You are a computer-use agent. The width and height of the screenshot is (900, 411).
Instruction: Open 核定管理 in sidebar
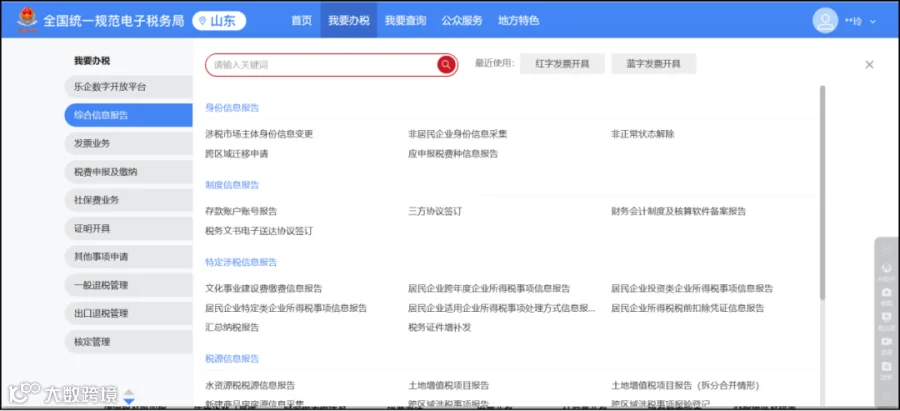[x=128, y=342]
